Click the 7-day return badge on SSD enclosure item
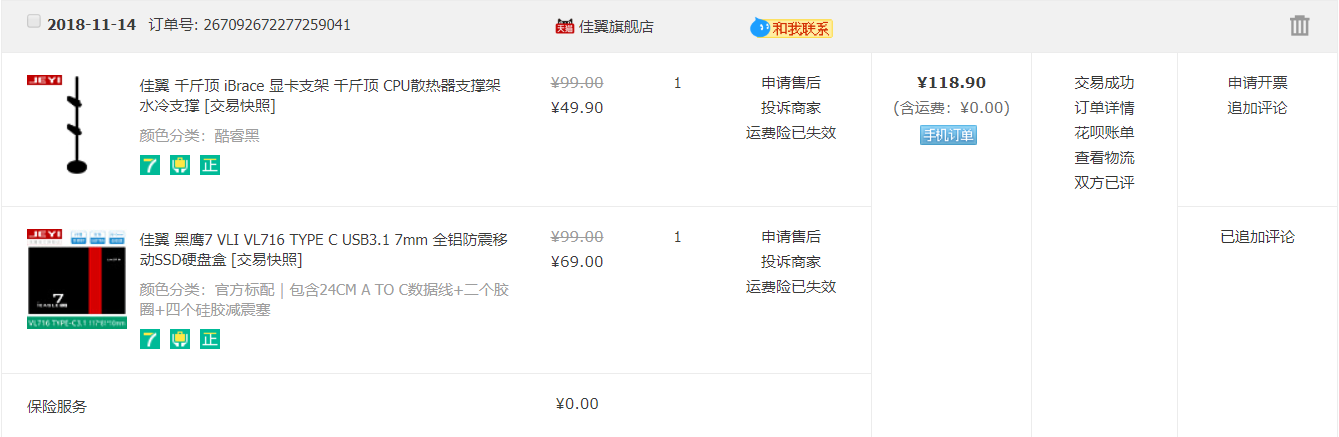The image size is (1339, 437). point(149,339)
